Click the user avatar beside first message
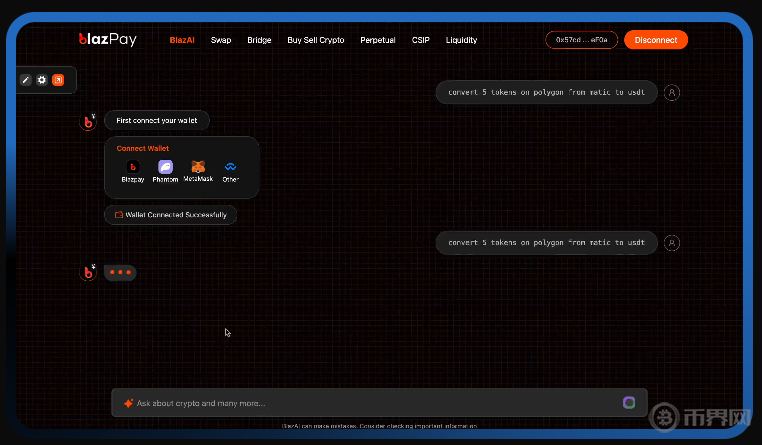The height and width of the screenshot is (445, 762). (x=672, y=92)
